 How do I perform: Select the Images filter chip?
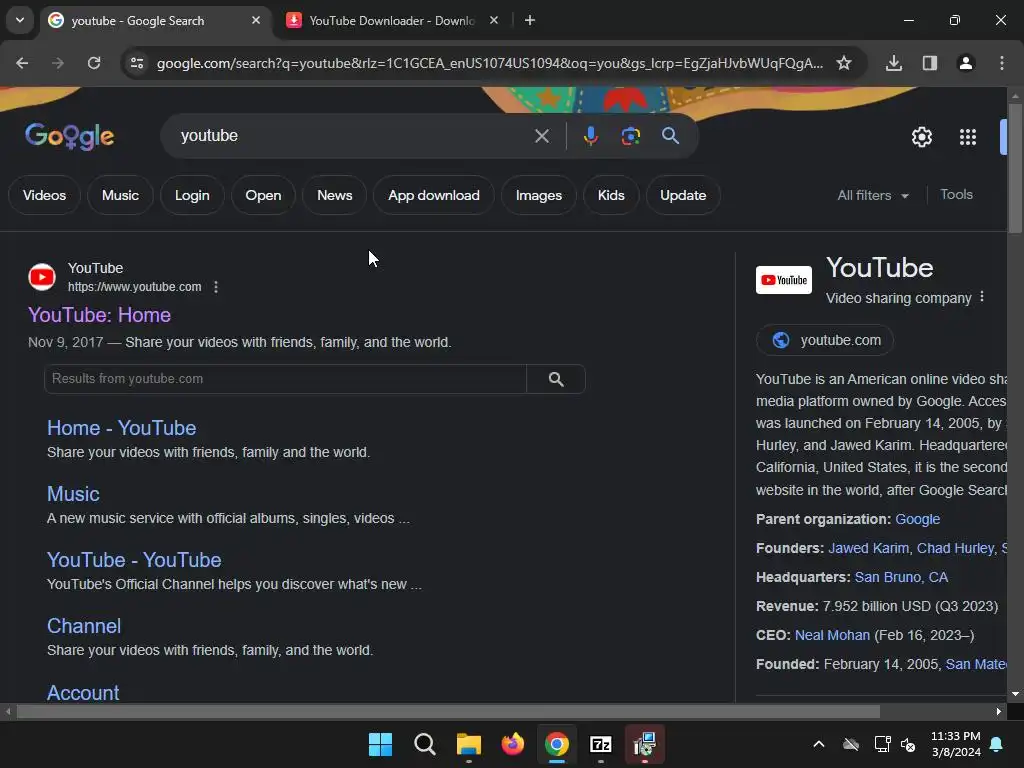(539, 195)
